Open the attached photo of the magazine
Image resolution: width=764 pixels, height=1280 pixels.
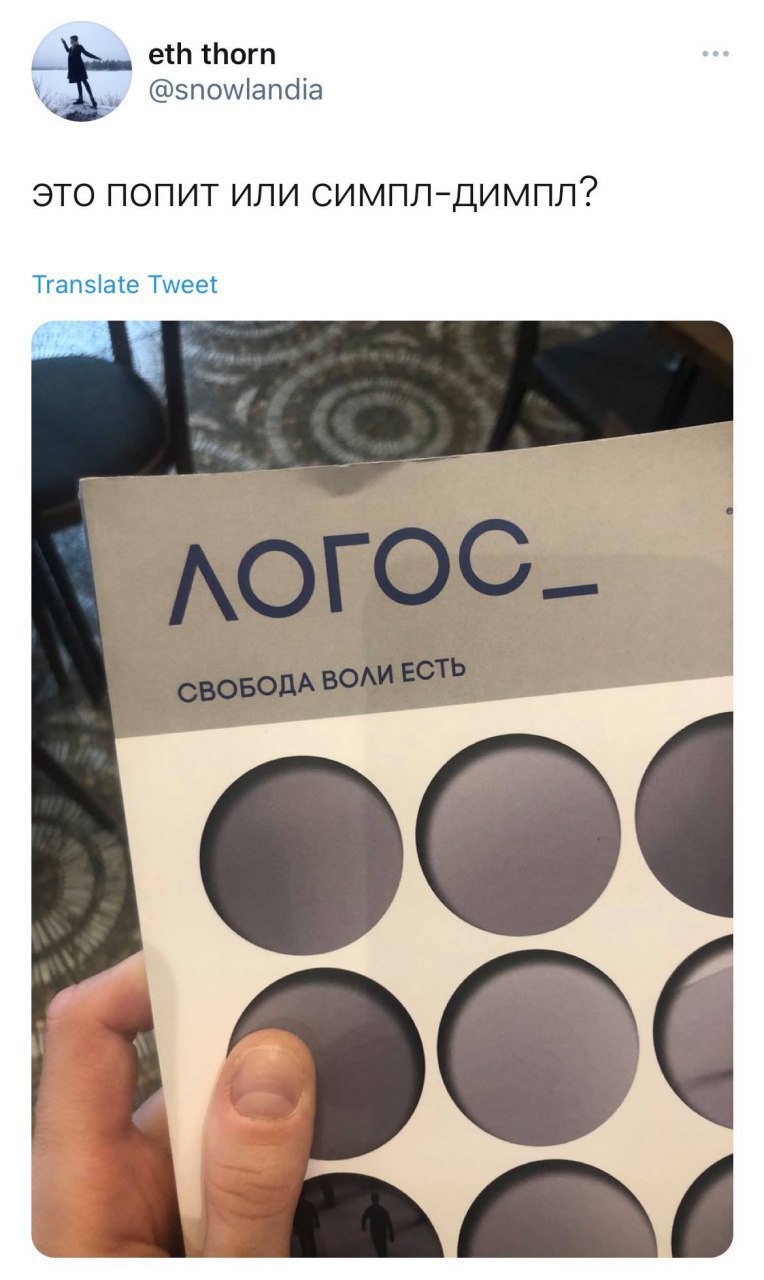coord(382,788)
